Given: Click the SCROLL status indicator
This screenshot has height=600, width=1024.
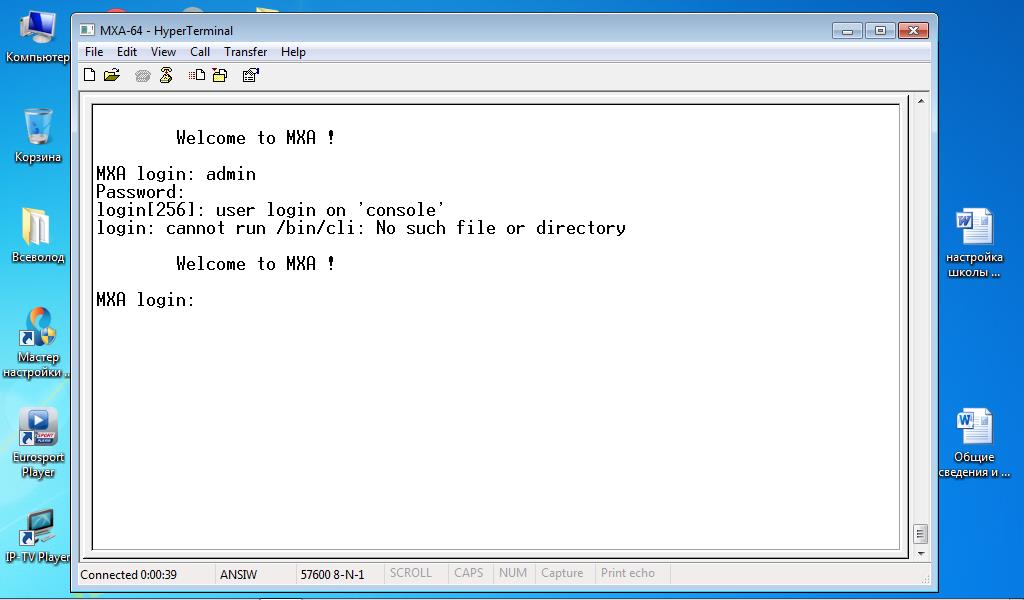Looking at the screenshot, I should tap(411, 573).
